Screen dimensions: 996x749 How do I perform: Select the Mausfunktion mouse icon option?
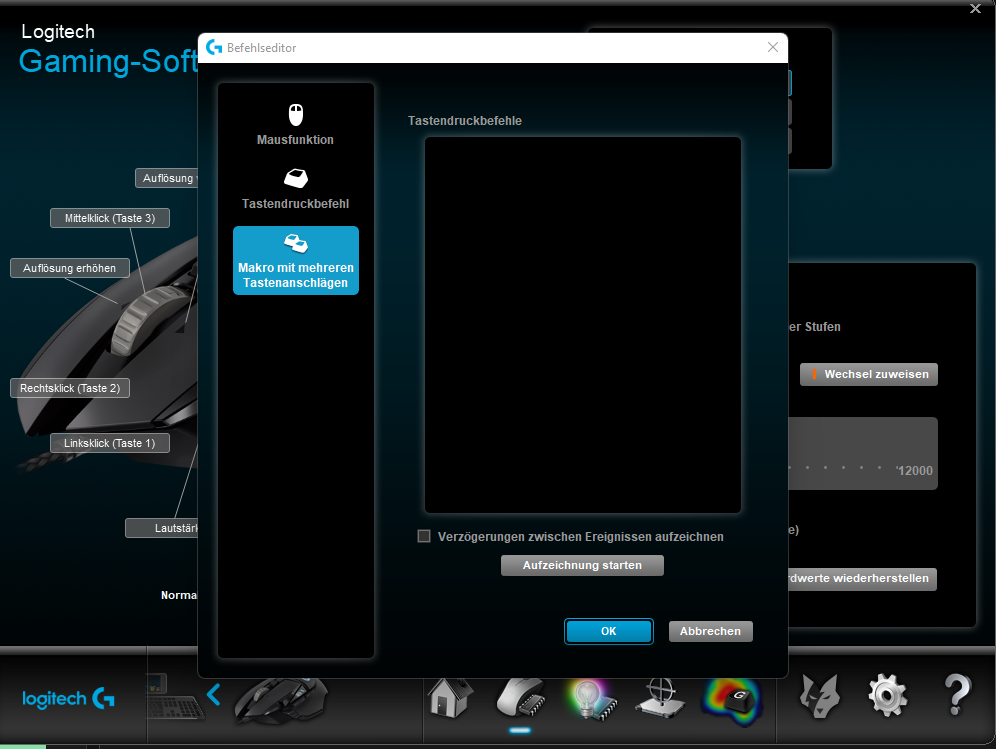(x=295, y=125)
